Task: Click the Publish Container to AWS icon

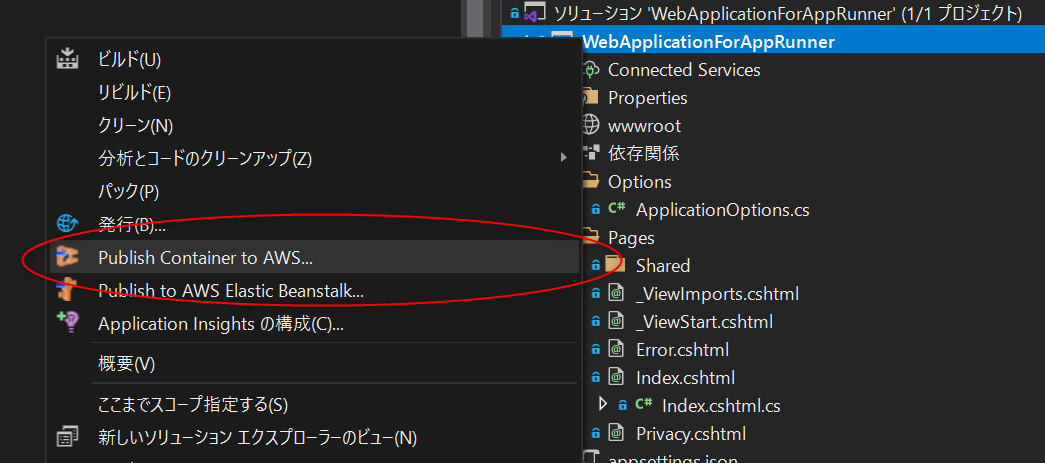Action: [x=67, y=257]
